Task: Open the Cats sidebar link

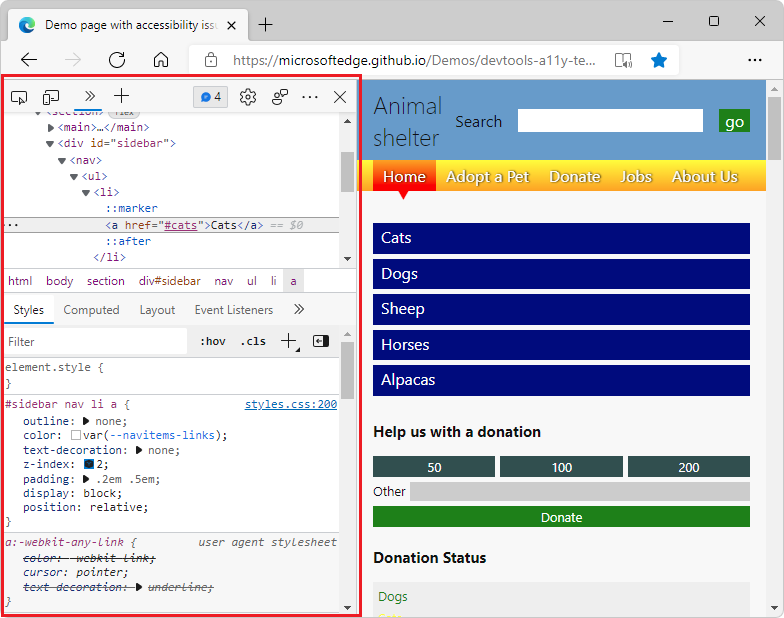Action: [x=561, y=238]
